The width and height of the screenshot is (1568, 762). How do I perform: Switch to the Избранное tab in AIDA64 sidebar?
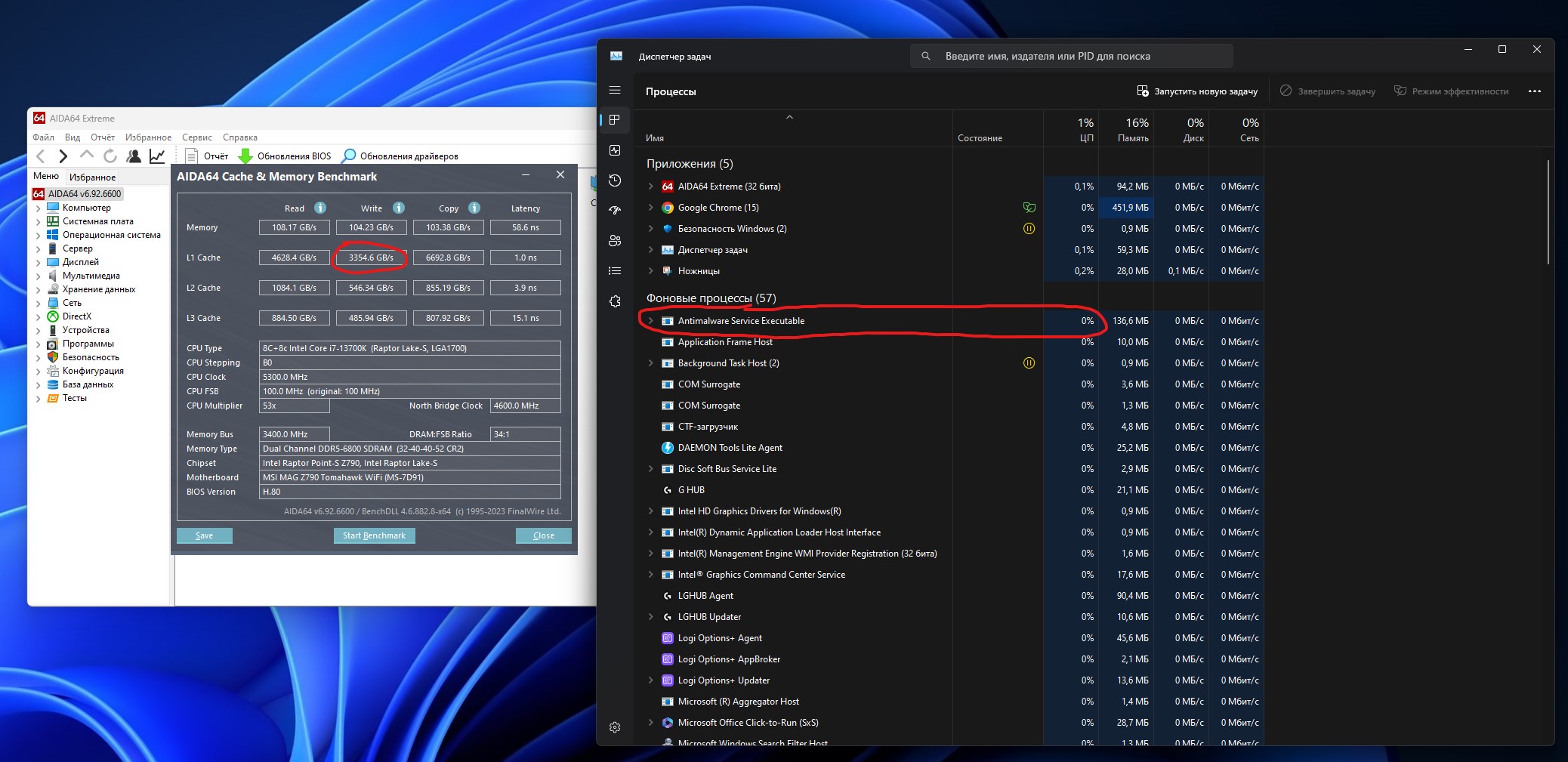pos(93,177)
